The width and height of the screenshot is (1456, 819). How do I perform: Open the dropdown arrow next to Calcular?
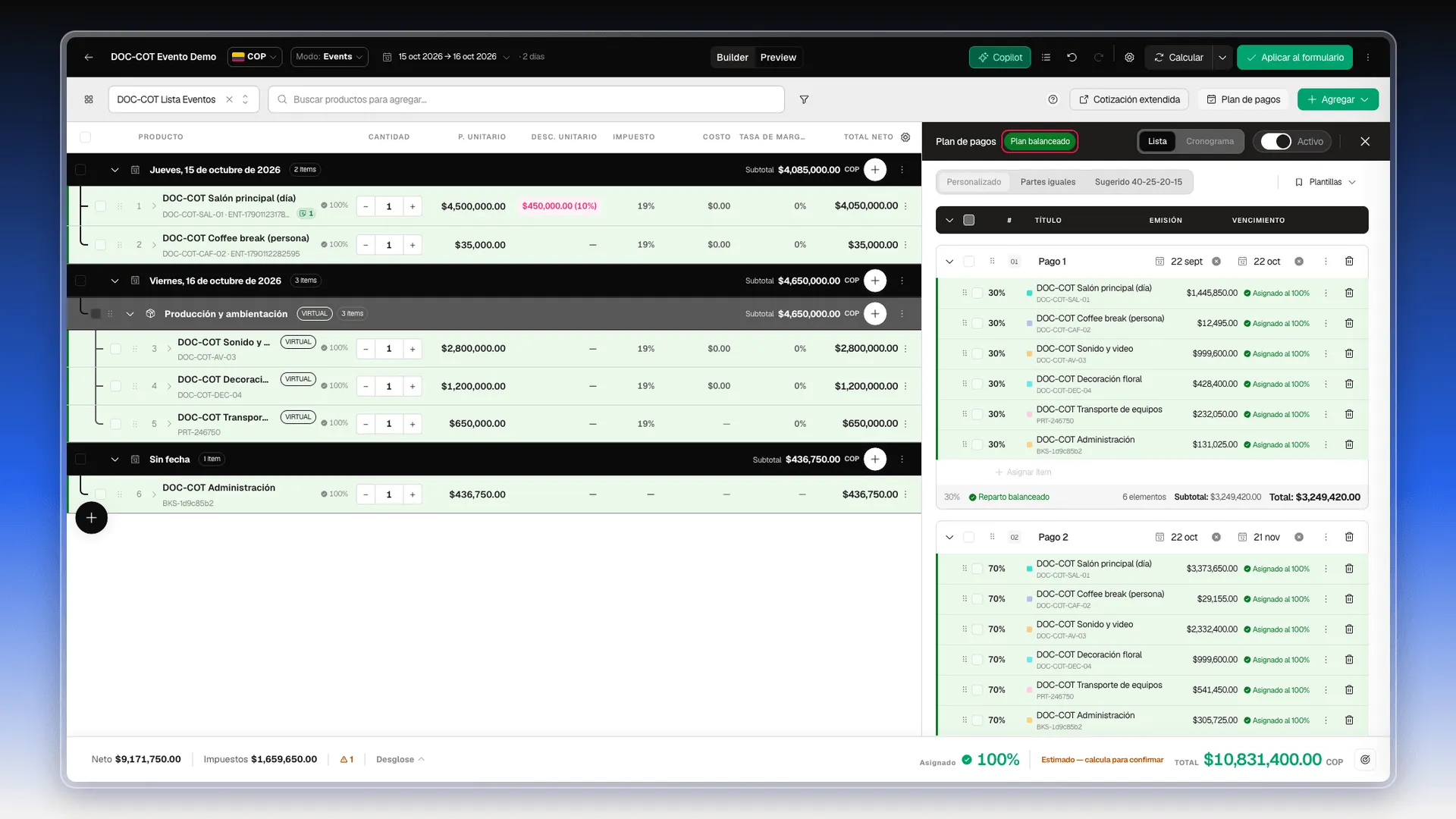point(1222,58)
